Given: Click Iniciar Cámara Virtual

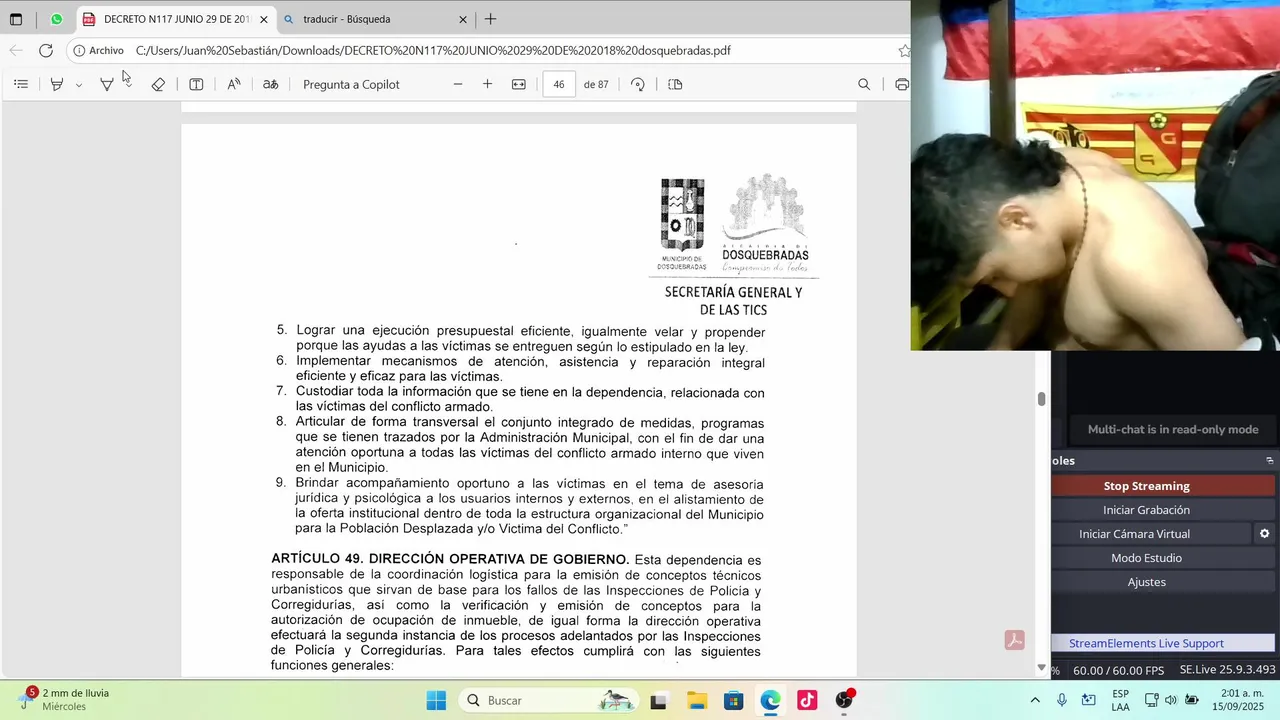Looking at the screenshot, I should click(x=1134, y=534).
